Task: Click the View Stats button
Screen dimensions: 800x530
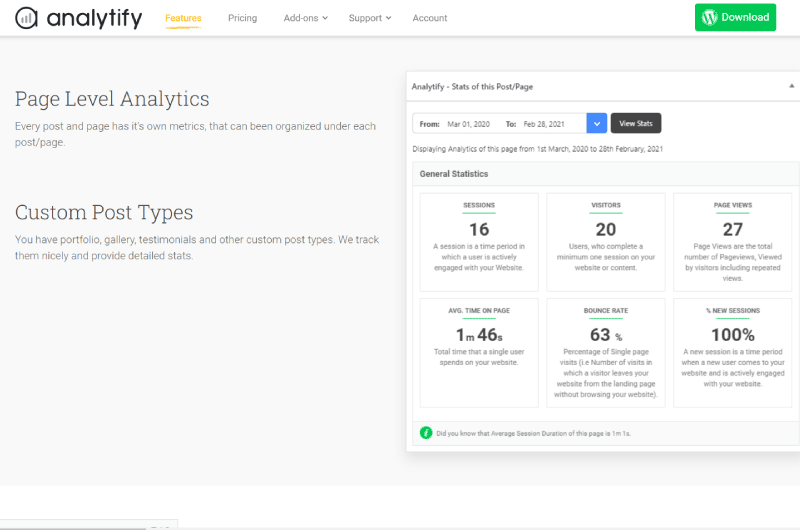Action: pos(636,123)
